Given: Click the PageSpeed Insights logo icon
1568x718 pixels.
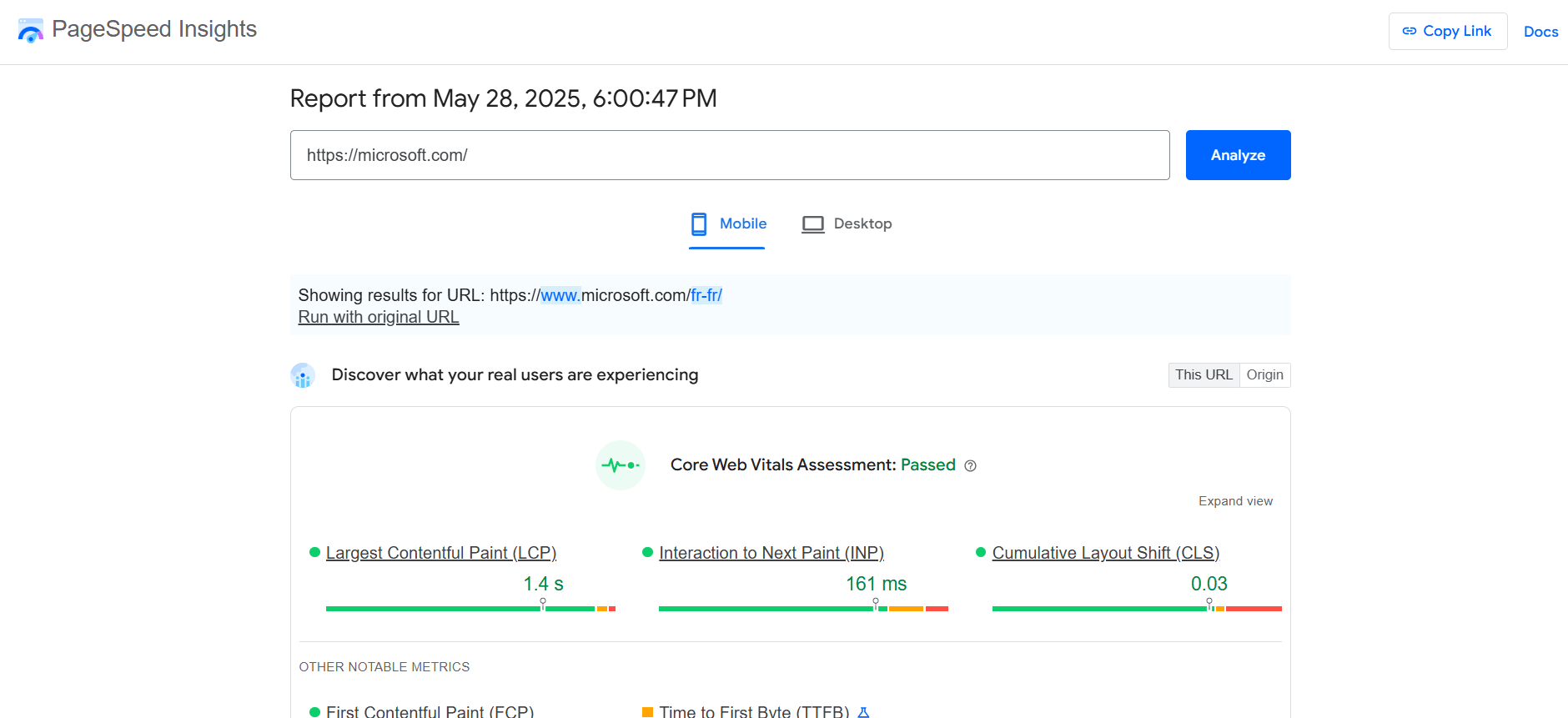Looking at the screenshot, I should 30,31.
